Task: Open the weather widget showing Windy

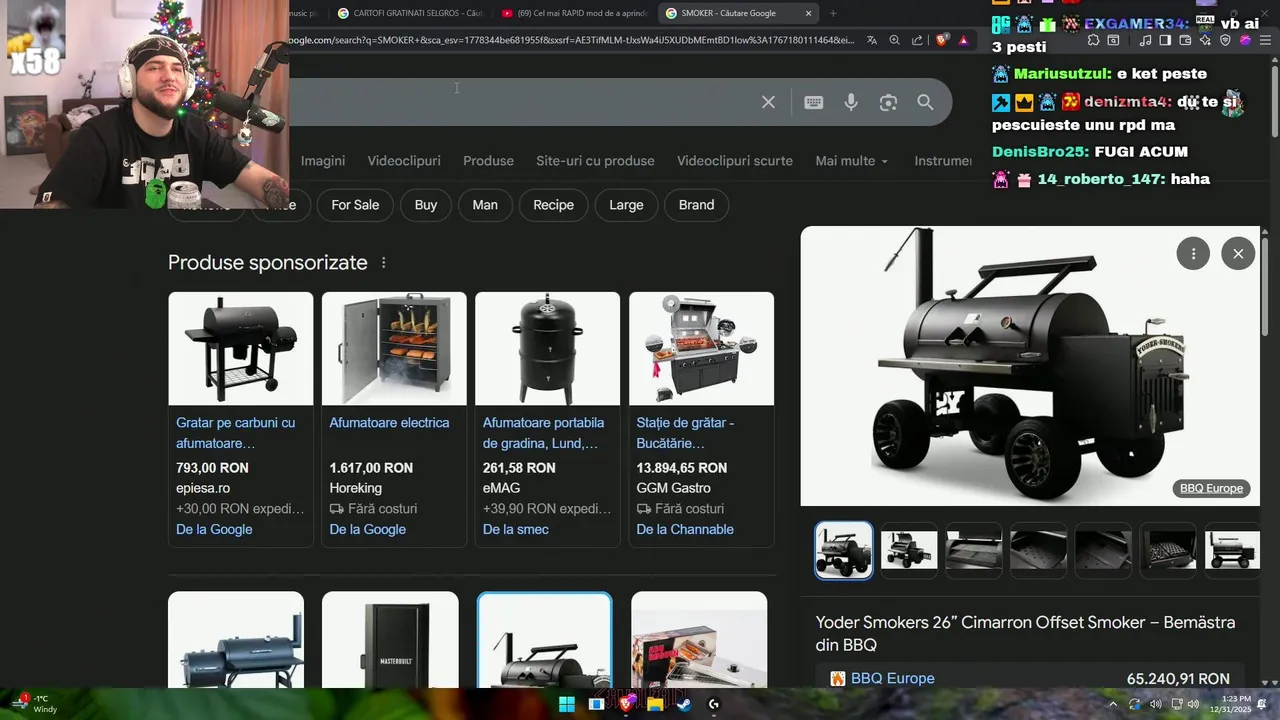Action: click(35, 704)
